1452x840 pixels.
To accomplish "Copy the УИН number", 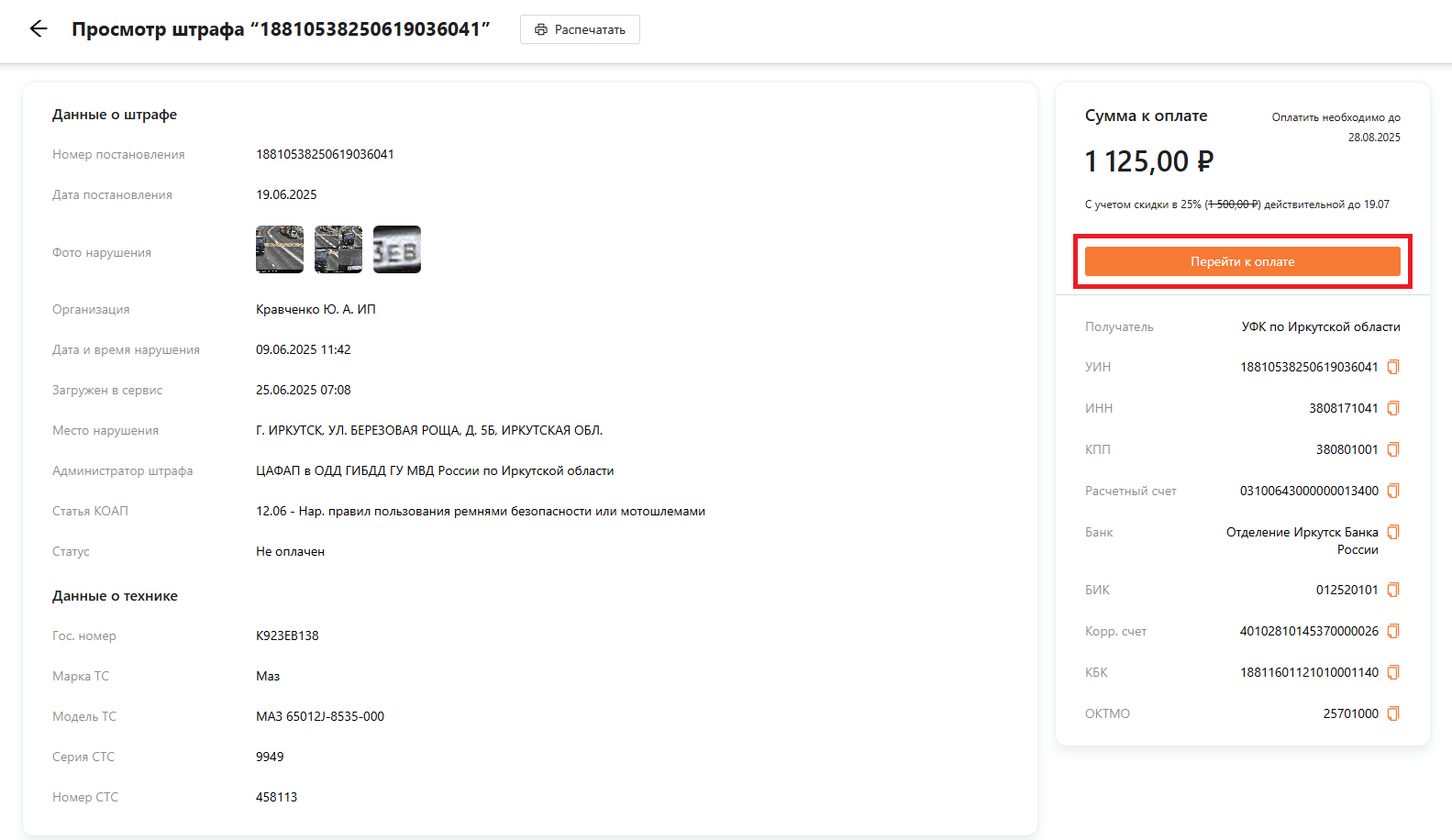I will 1393,367.
